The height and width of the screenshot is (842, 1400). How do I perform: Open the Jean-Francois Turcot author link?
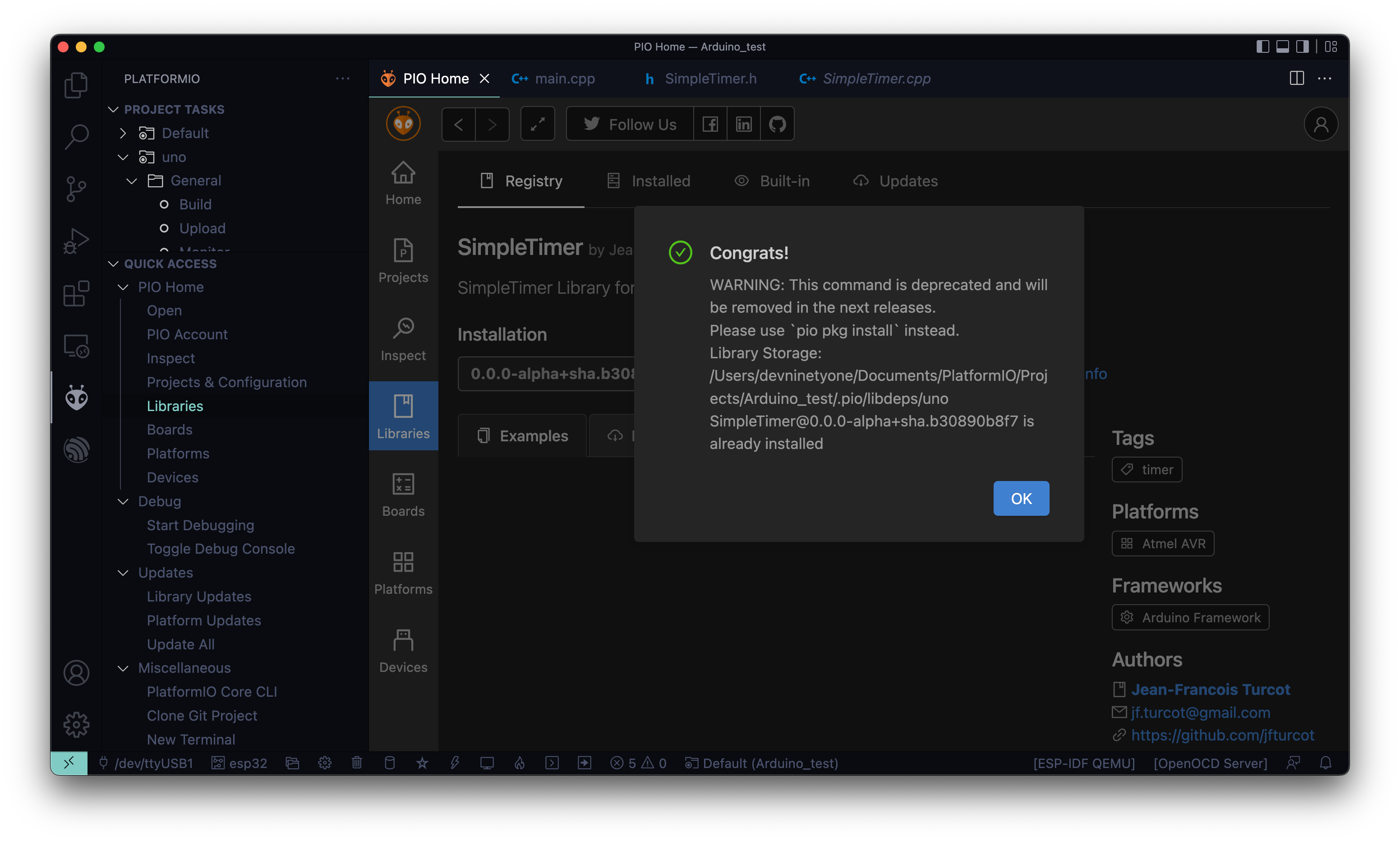(x=1211, y=689)
